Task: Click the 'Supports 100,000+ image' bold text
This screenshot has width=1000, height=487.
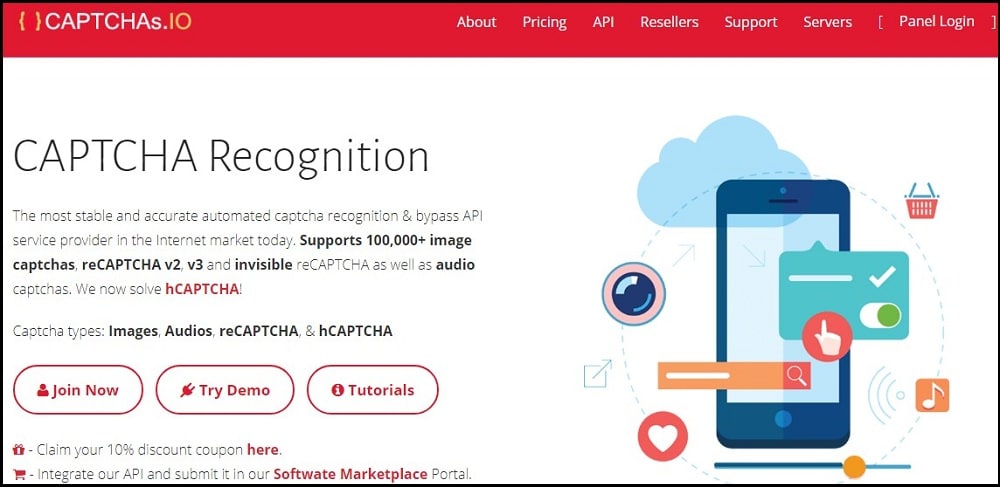Action: coord(385,241)
